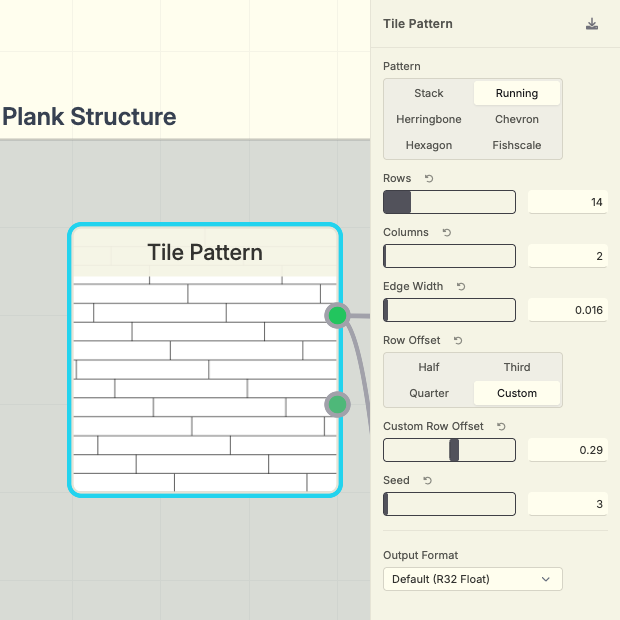Screen dimensions: 620x620
Task: Reset the Columns parameter
Action: click(x=447, y=232)
